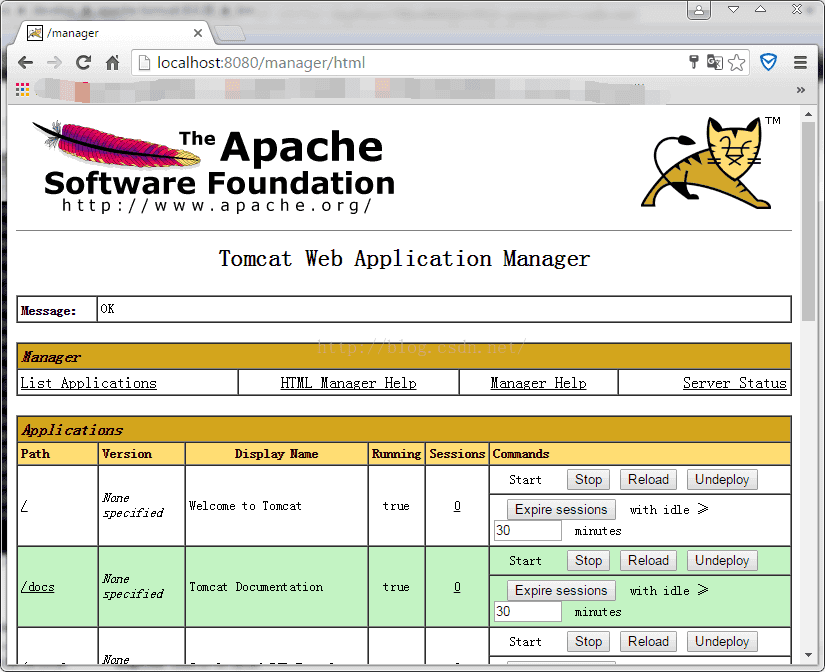
Task: Click the Apache Software Foundation logo
Action: point(213,167)
